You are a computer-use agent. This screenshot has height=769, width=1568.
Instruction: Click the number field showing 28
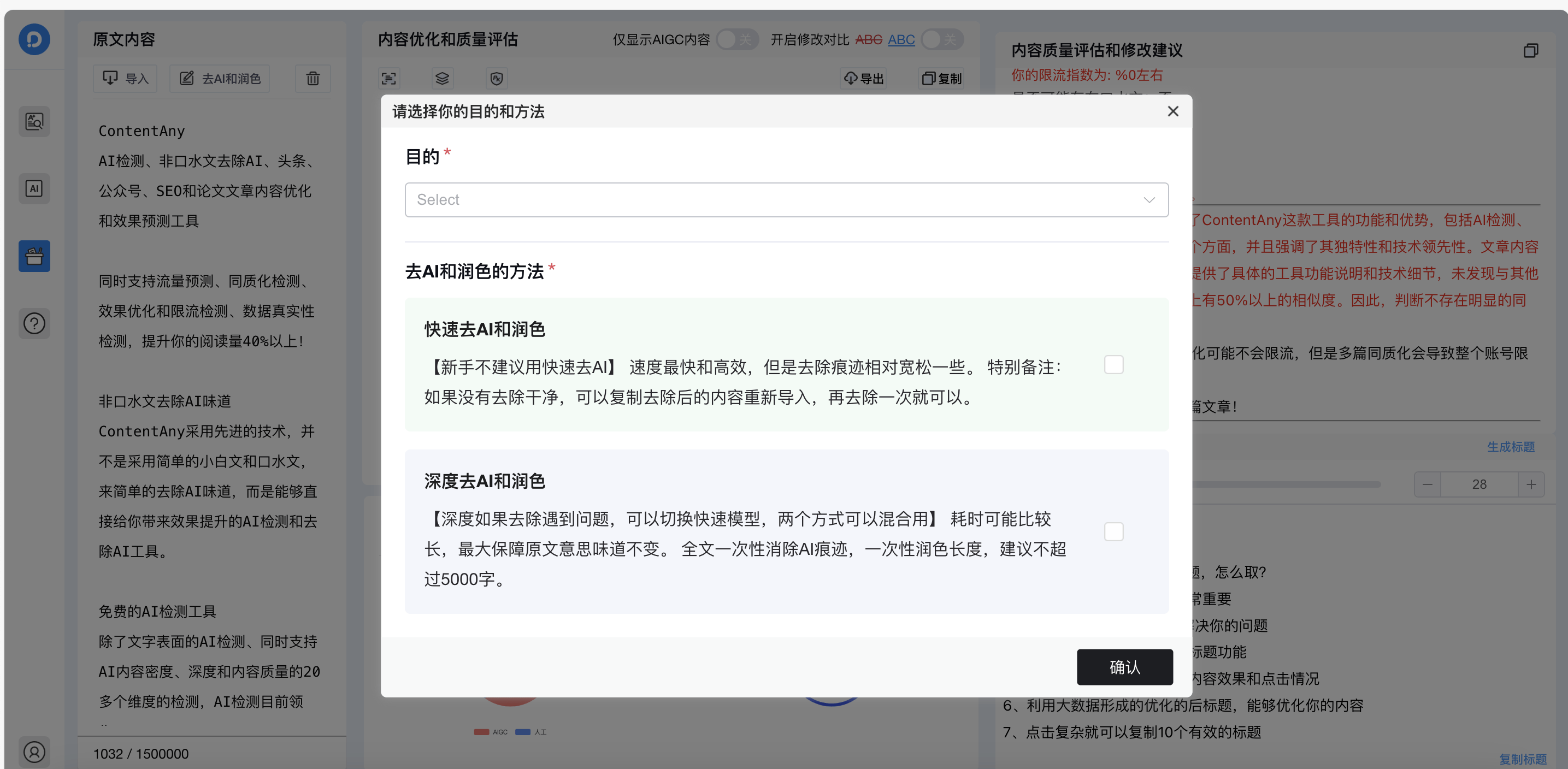point(1479,484)
